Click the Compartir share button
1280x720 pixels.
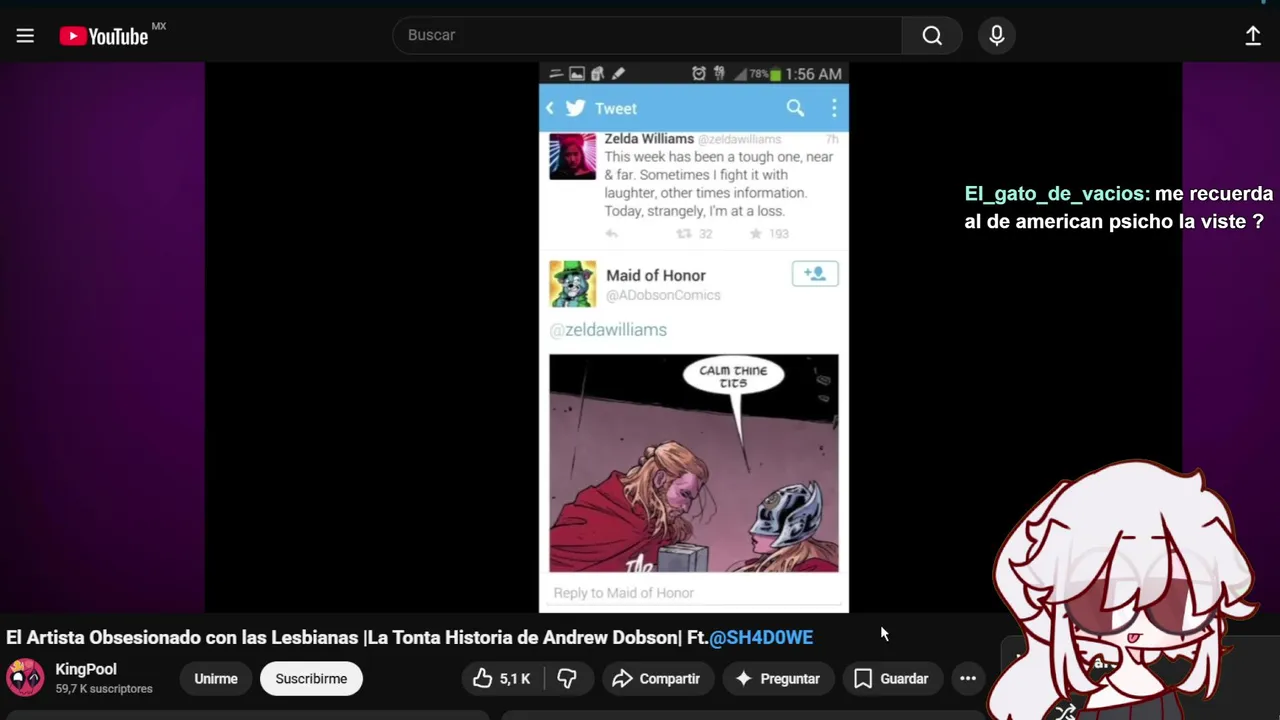point(656,678)
